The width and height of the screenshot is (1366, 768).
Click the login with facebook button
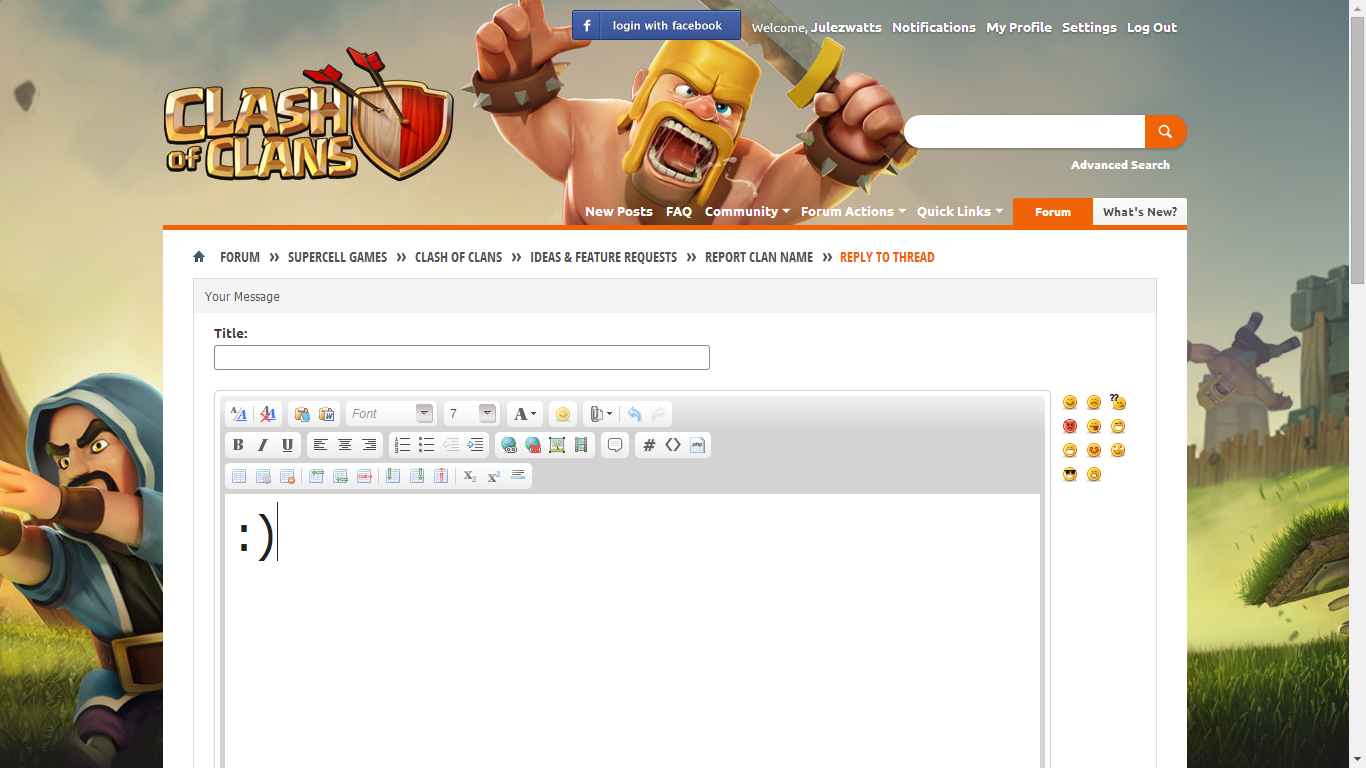(656, 25)
